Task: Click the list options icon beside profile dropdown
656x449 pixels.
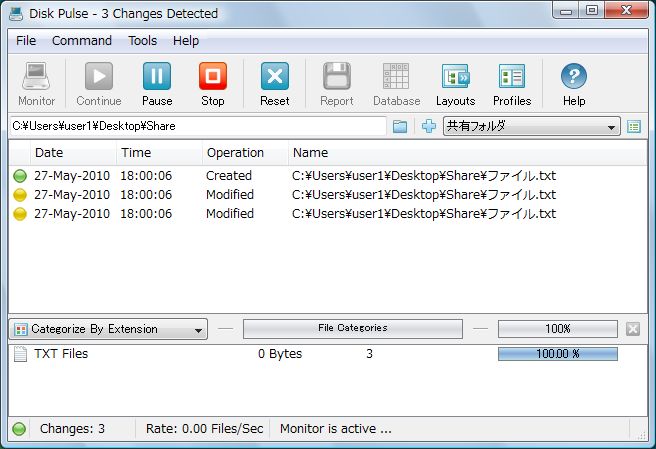Action: [x=634, y=126]
